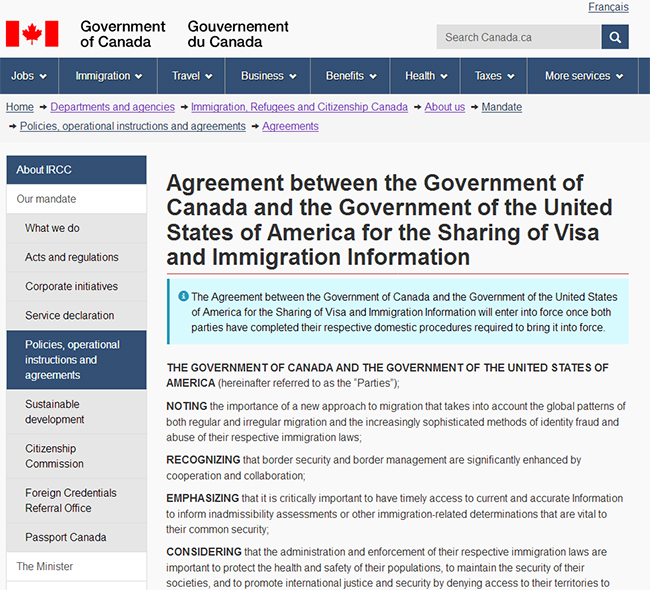Open Citizenship Commission sidebar item
Viewport: 650px width, 590px height.
76,456
